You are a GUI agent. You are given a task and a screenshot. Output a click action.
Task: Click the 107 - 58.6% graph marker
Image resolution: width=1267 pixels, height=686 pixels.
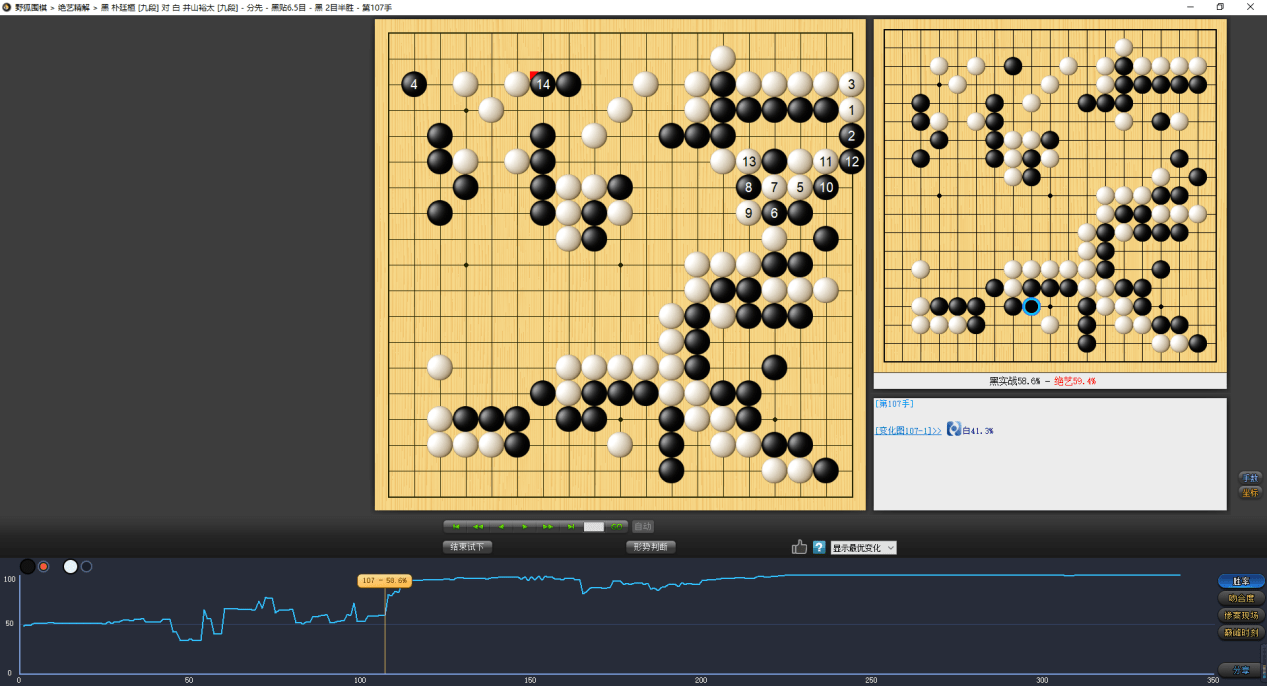pyautogui.click(x=384, y=581)
